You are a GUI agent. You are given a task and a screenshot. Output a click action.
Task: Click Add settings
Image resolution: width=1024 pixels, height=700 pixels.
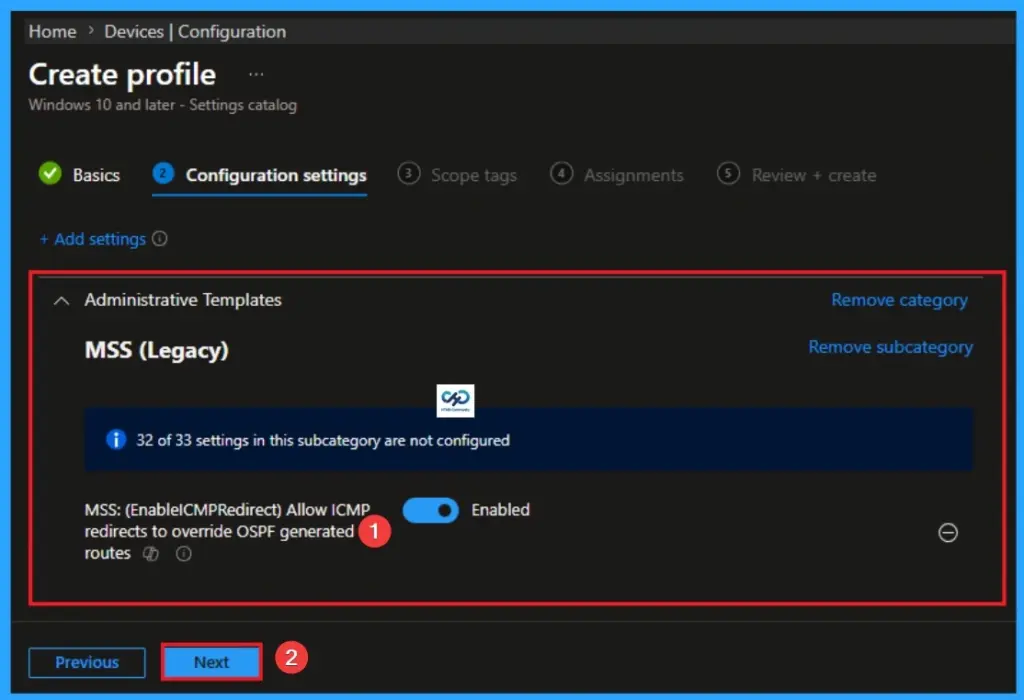pos(97,239)
